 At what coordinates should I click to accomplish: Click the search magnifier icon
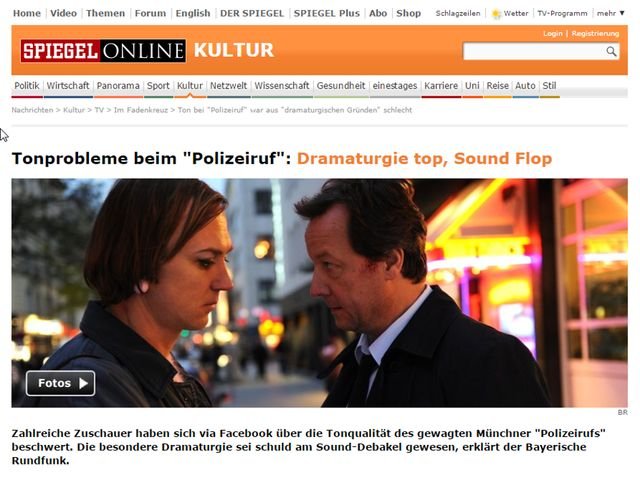(x=611, y=51)
